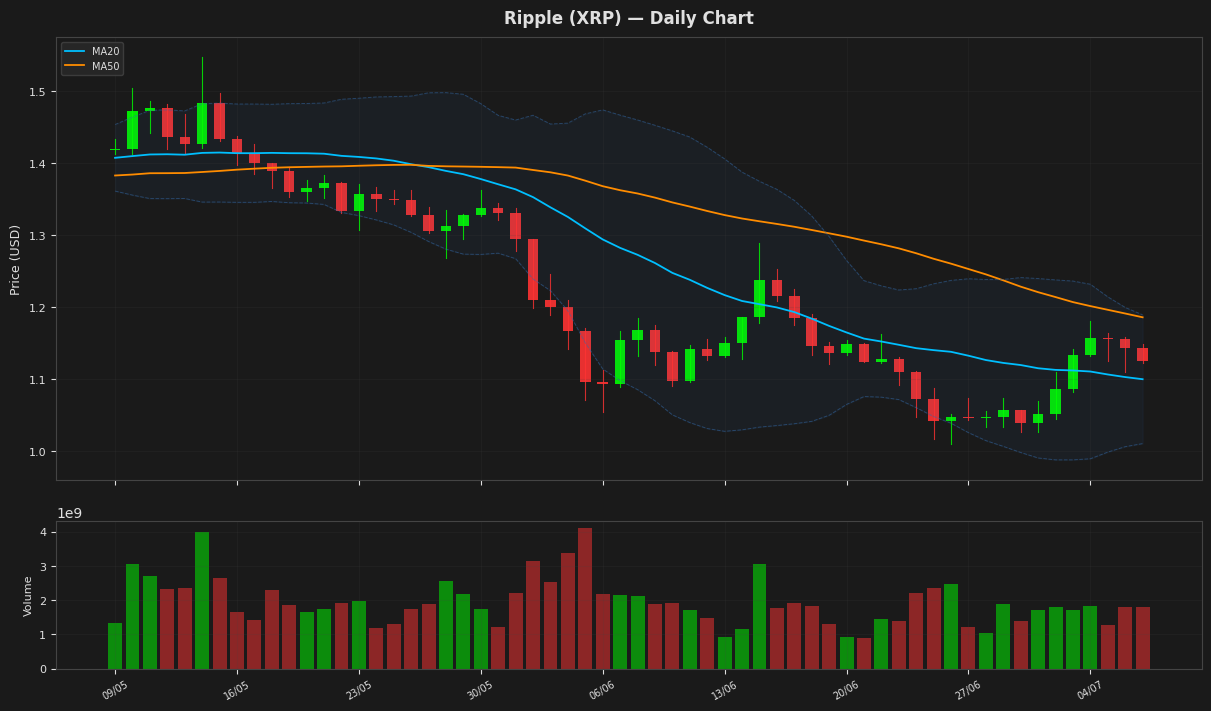Click the 1e9 volume scale multiplier
This screenshot has height=711, width=1211.
[x=69, y=513]
